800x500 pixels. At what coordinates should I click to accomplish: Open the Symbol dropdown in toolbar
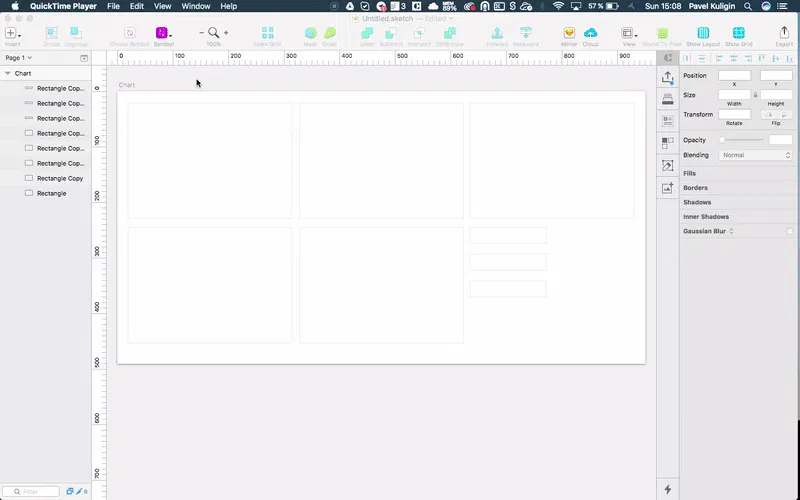tap(164, 34)
